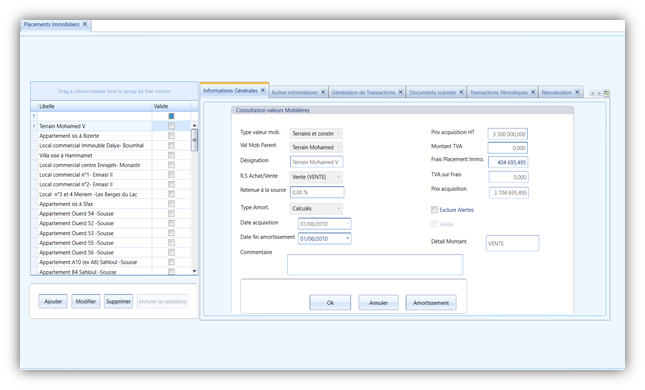Click the list vertical scrollbar thumb

coord(195,140)
